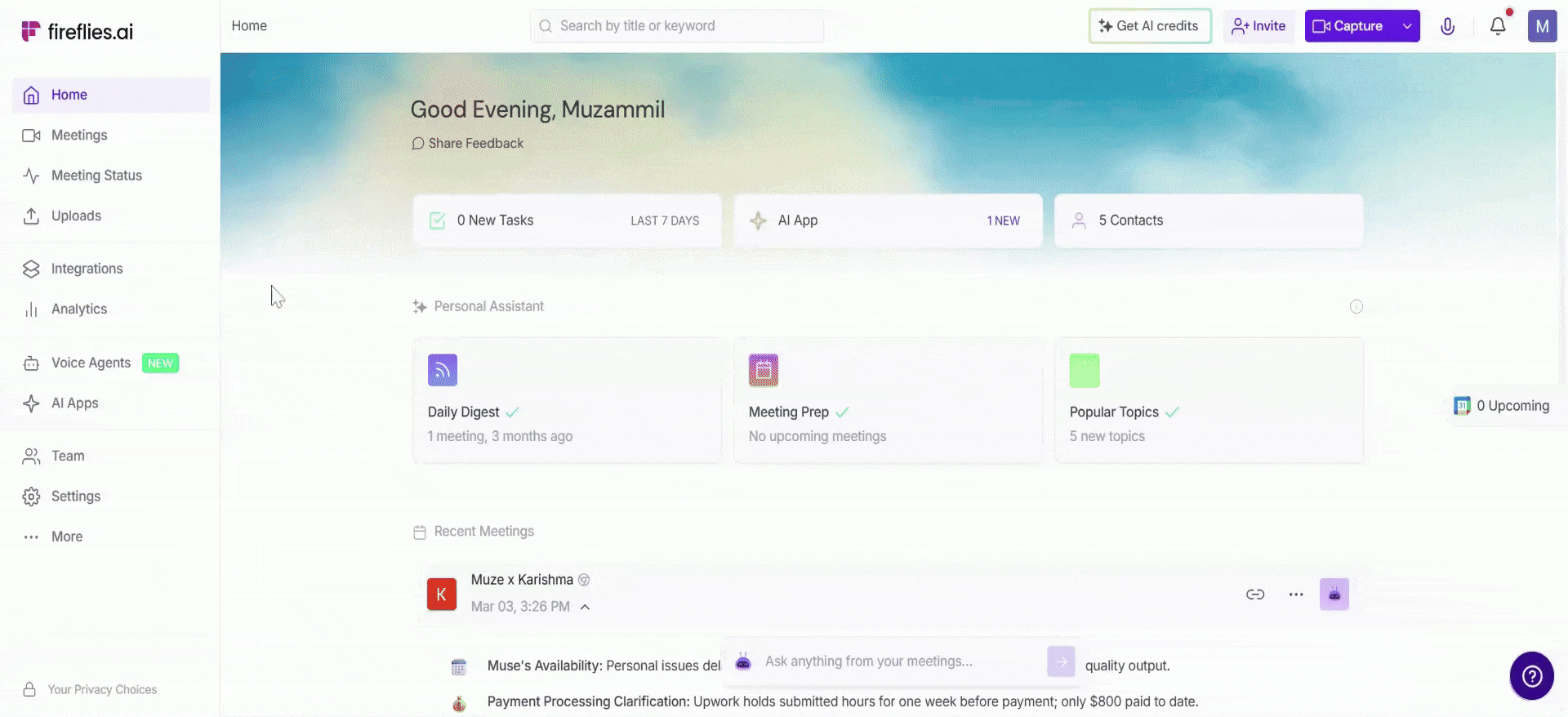The height and width of the screenshot is (717, 1568).
Task: Open notifications bell
Action: click(1498, 26)
